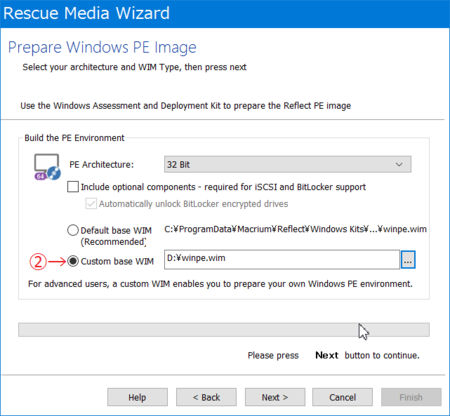Enable Include optional components checkbox
Screen dimensions: 450x416
(73, 187)
